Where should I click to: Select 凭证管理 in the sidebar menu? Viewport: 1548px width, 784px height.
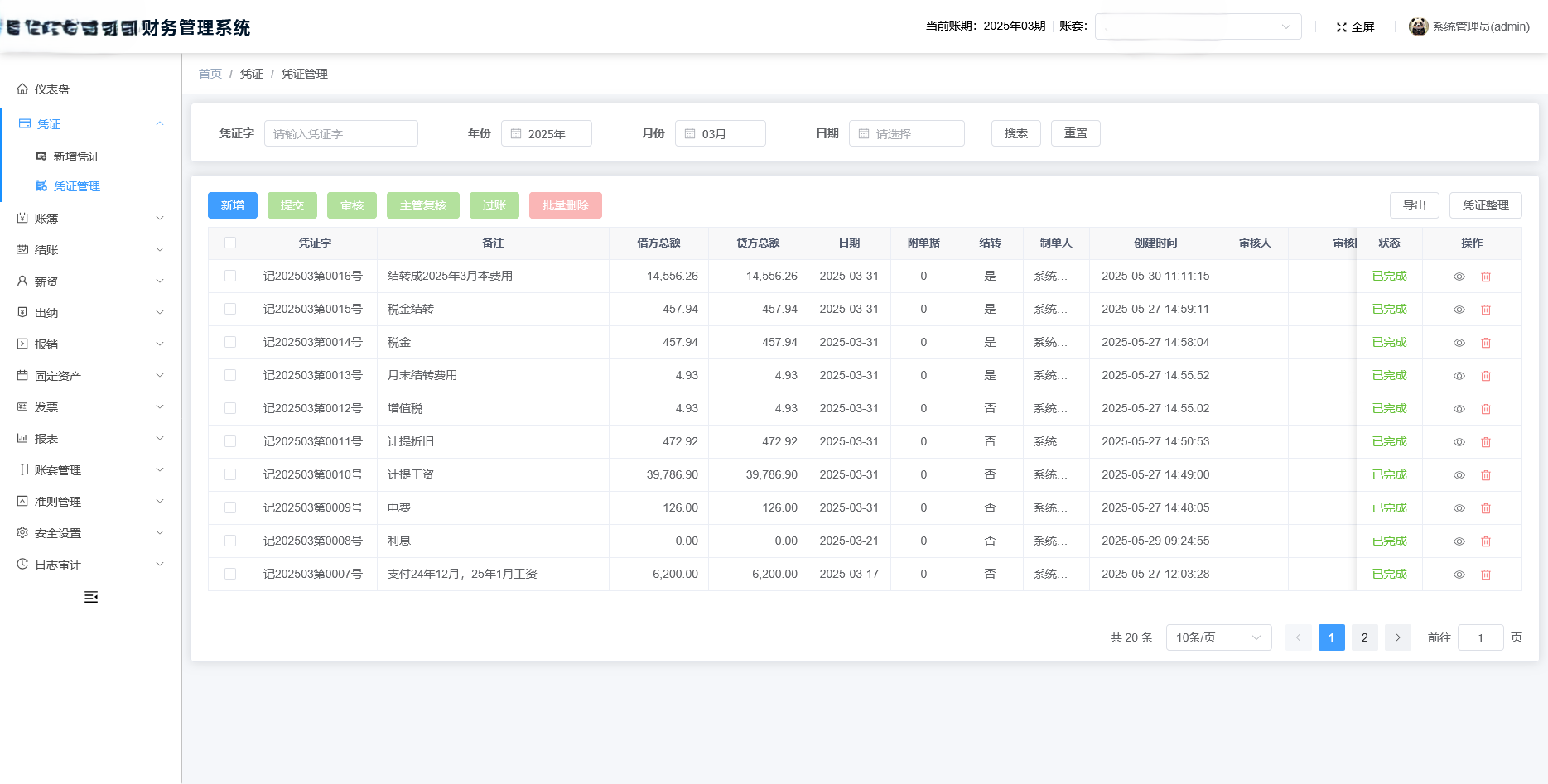pyautogui.click(x=76, y=185)
